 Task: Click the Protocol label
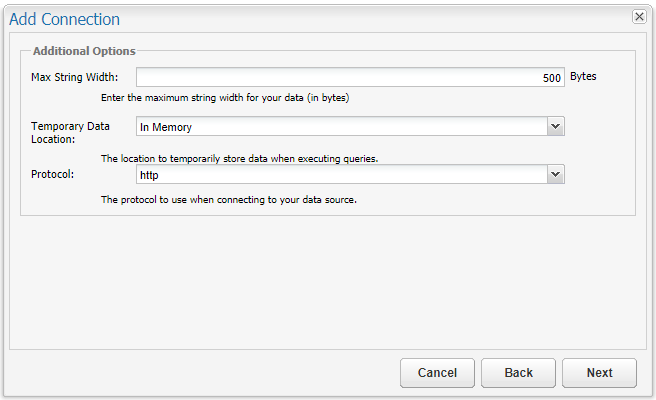coord(54,174)
